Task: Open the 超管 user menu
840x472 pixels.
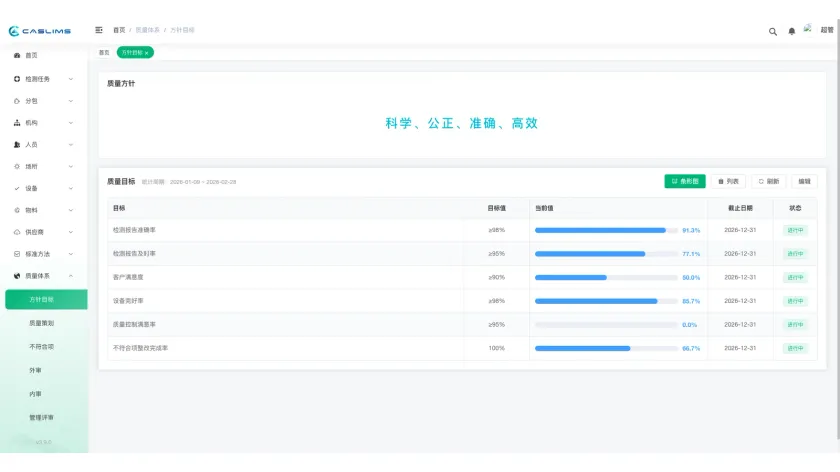Action: pyautogui.click(x=827, y=30)
